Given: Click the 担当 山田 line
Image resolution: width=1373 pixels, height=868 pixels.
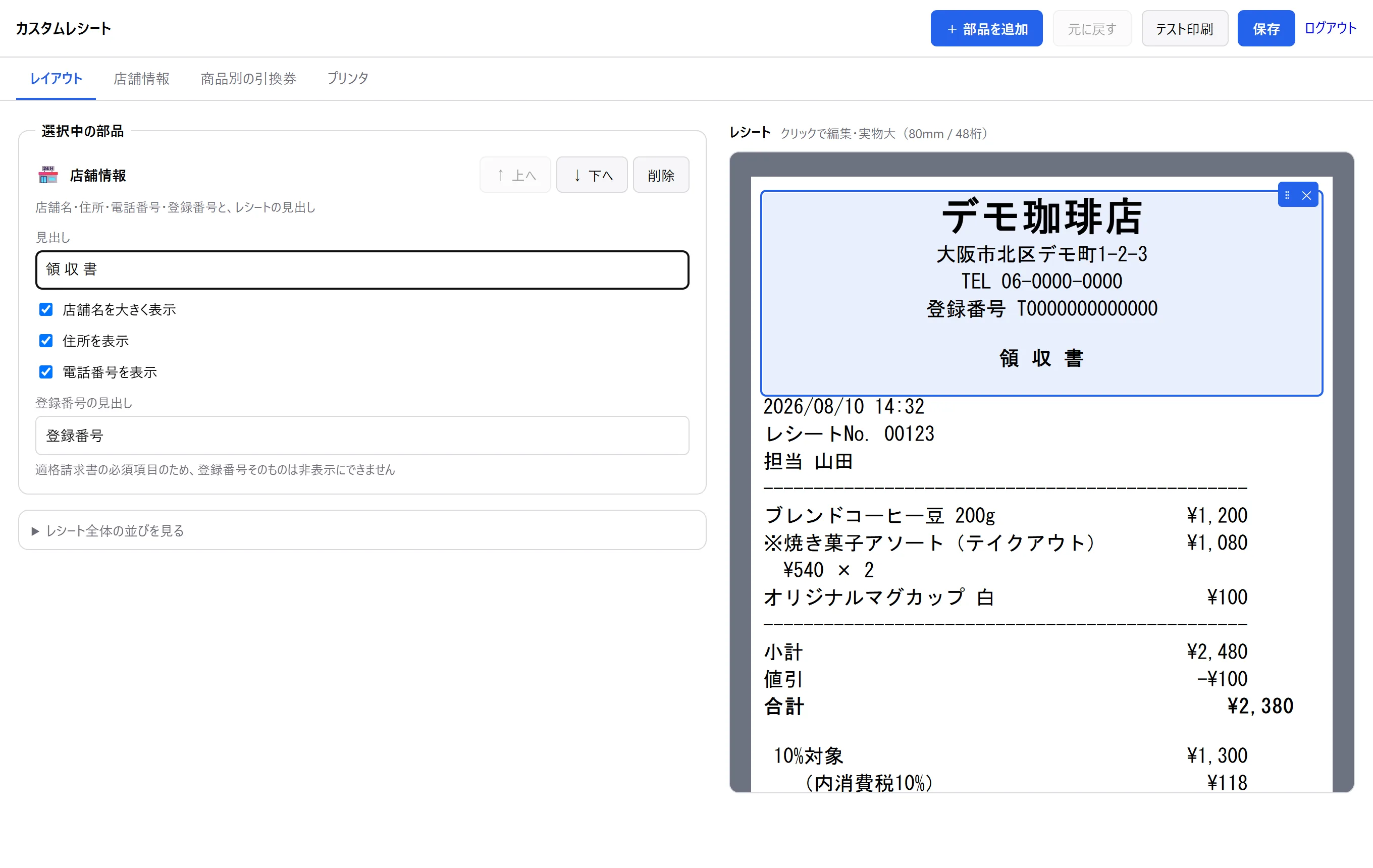Looking at the screenshot, I should 808,461.
